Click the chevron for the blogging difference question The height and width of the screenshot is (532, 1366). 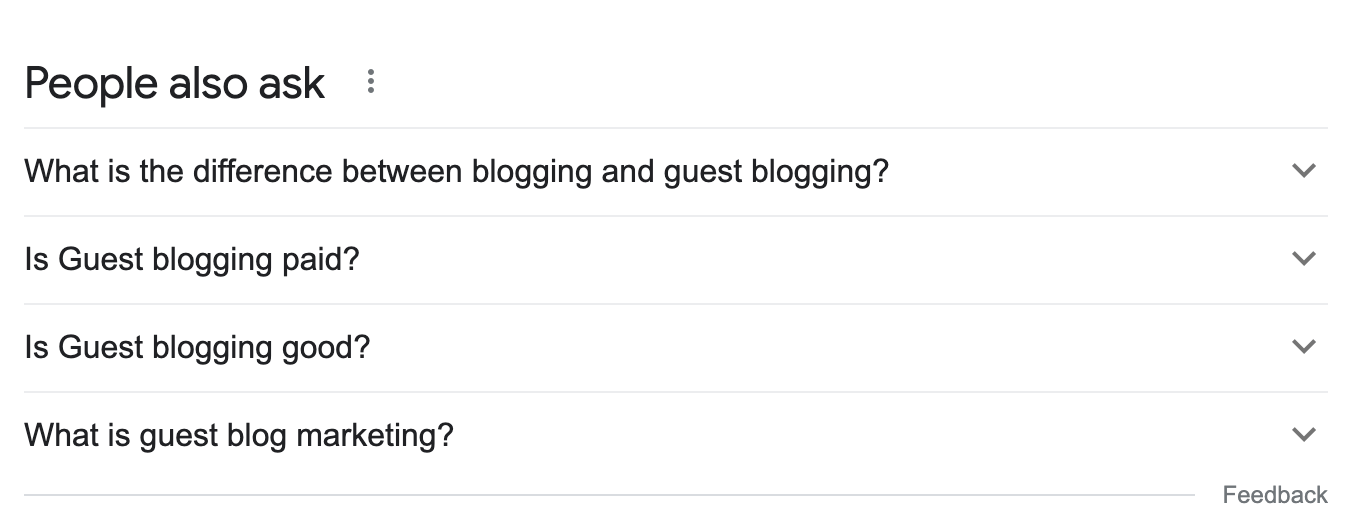[x=1303, y=171]
